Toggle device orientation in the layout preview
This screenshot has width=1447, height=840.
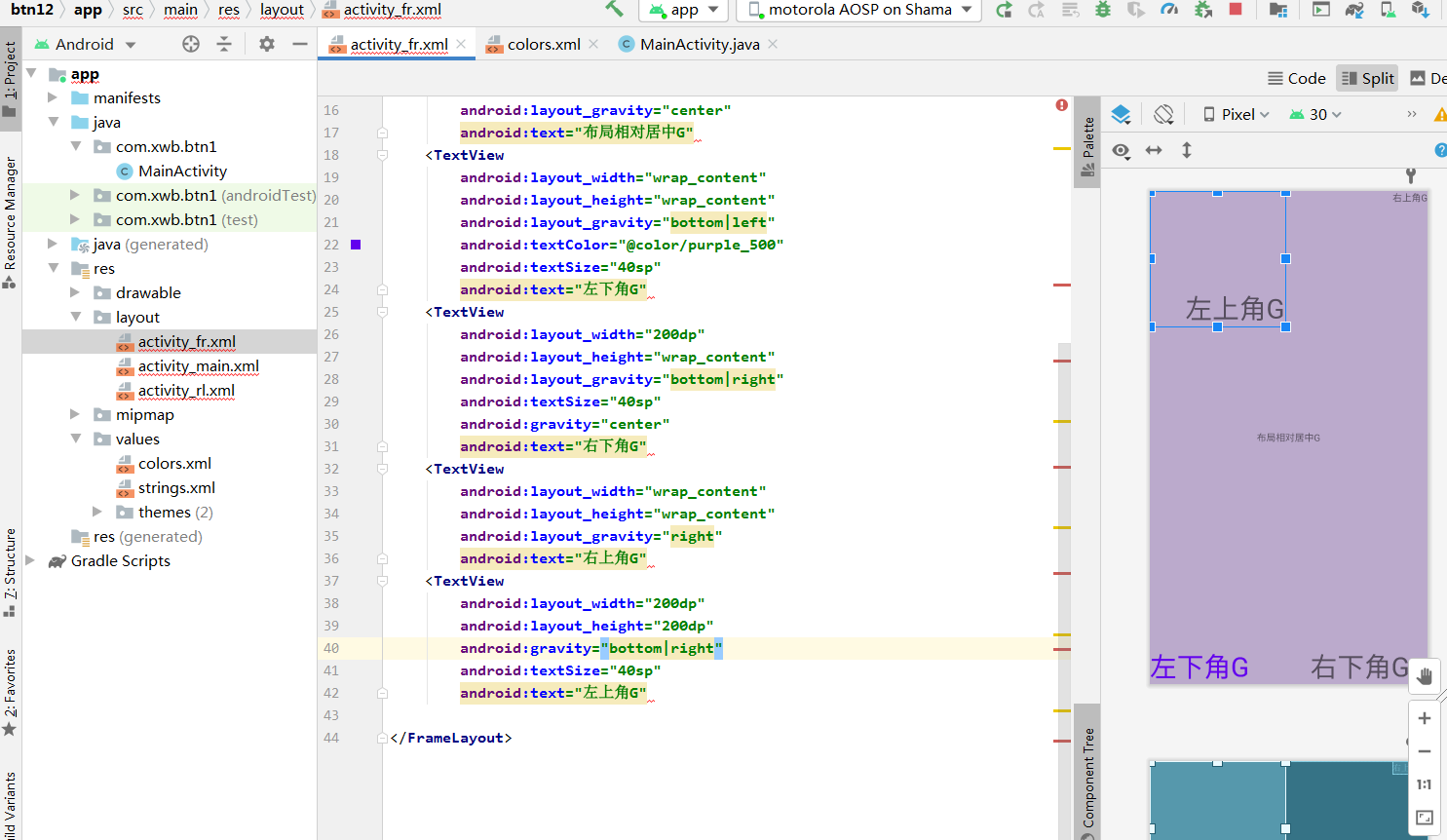click(x=1163, y=114)
